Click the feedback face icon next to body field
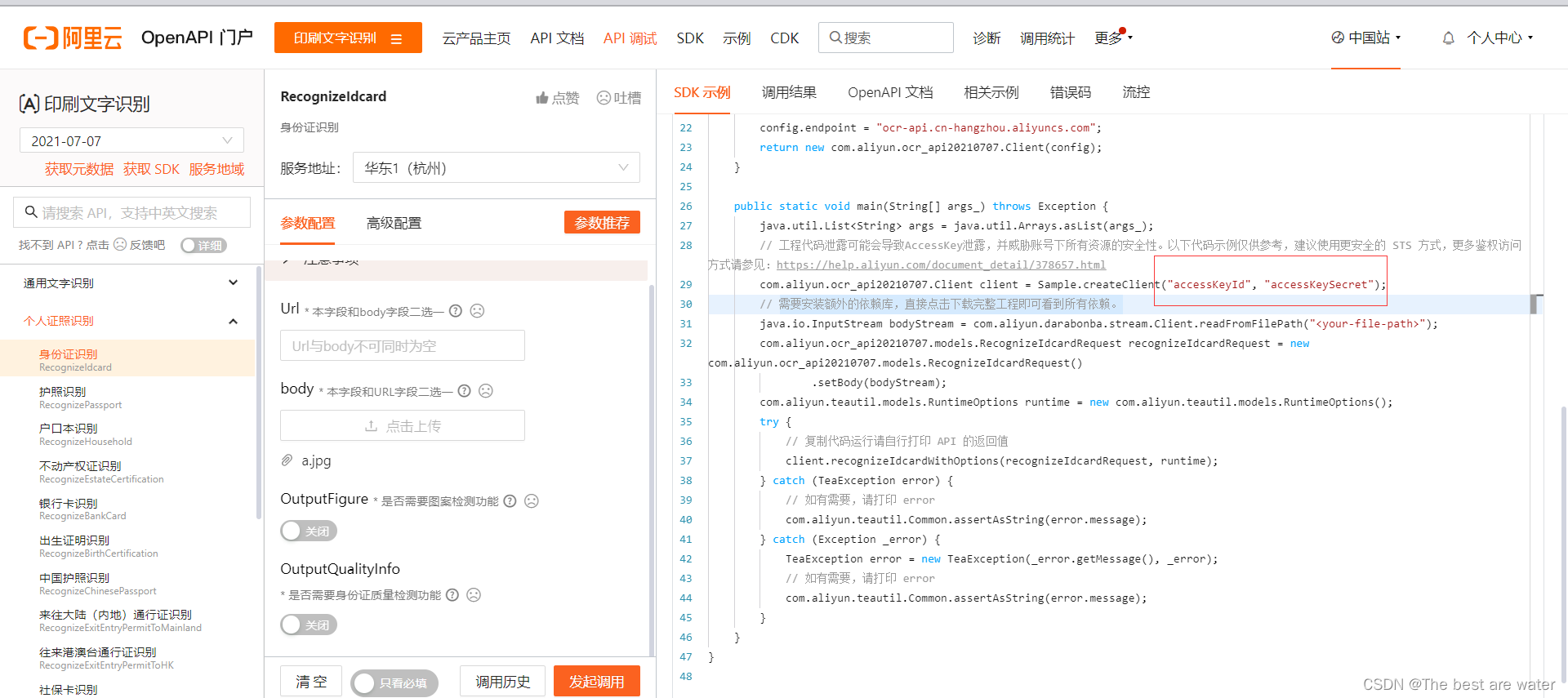This screenshot has width=1568, height=698. click(x=486, y=391)
